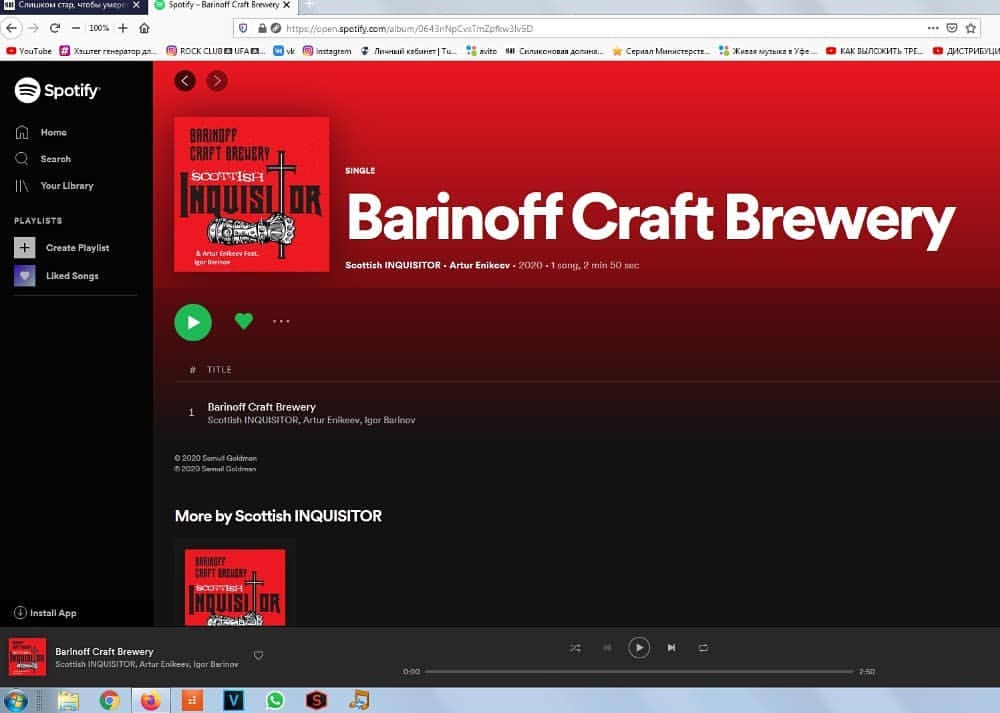
Task: Click the playback progress bar
Action: pos(639,672)
